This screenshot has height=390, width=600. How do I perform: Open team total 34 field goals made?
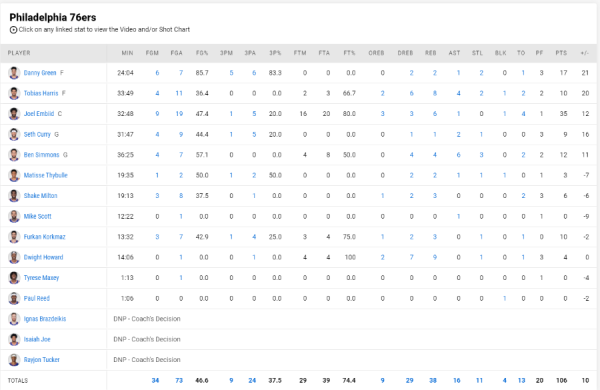pyautogui.click(x=155, y=380)
